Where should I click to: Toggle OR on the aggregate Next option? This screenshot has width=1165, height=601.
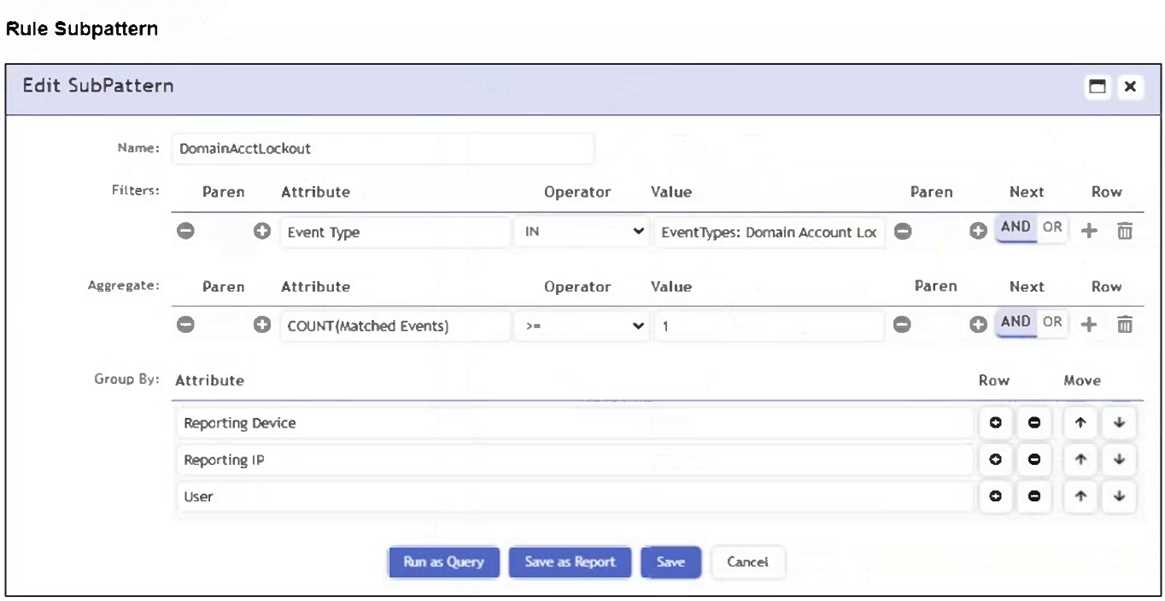[x=1051, y=322]
